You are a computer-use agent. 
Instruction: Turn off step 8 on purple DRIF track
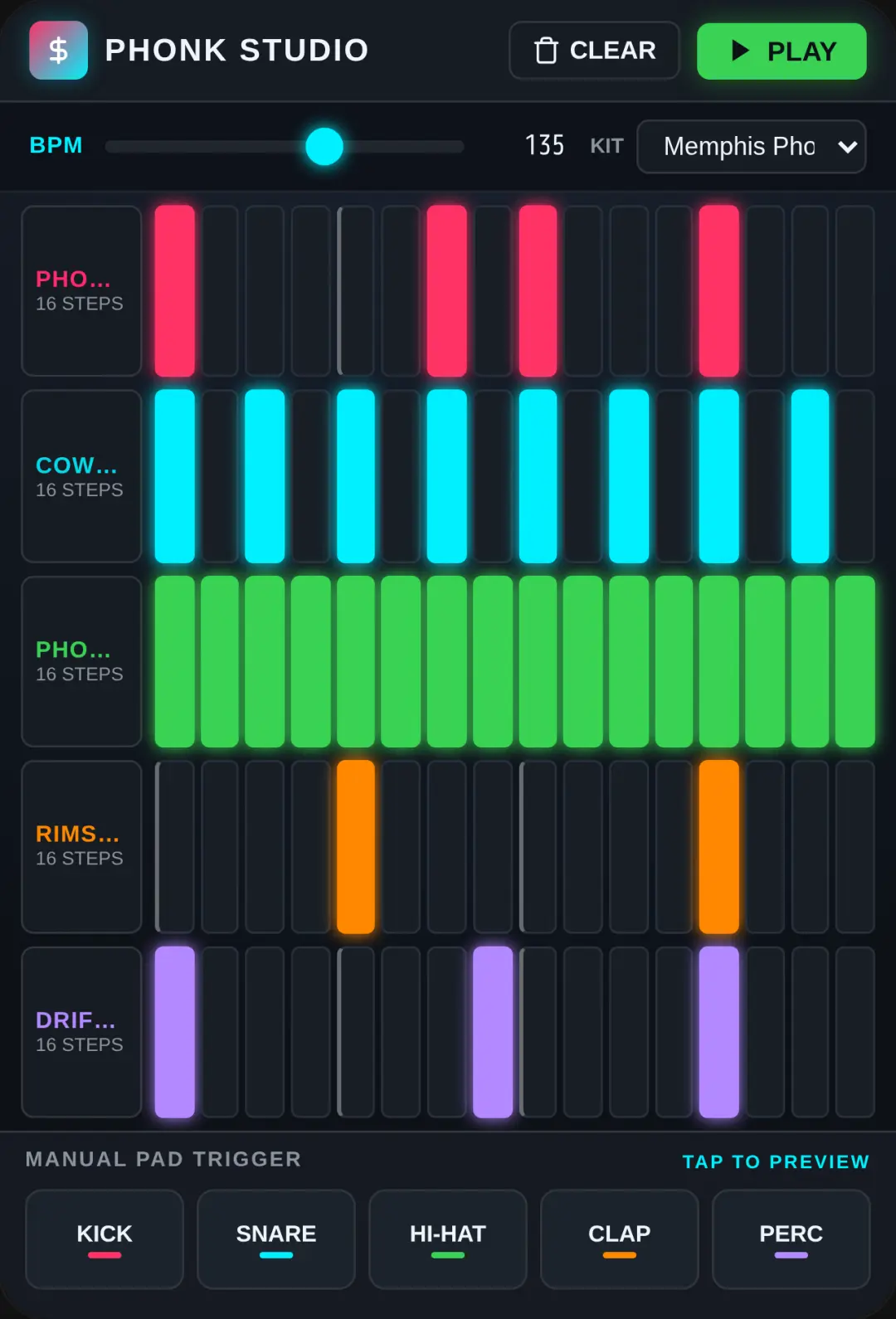point(493,1032)
